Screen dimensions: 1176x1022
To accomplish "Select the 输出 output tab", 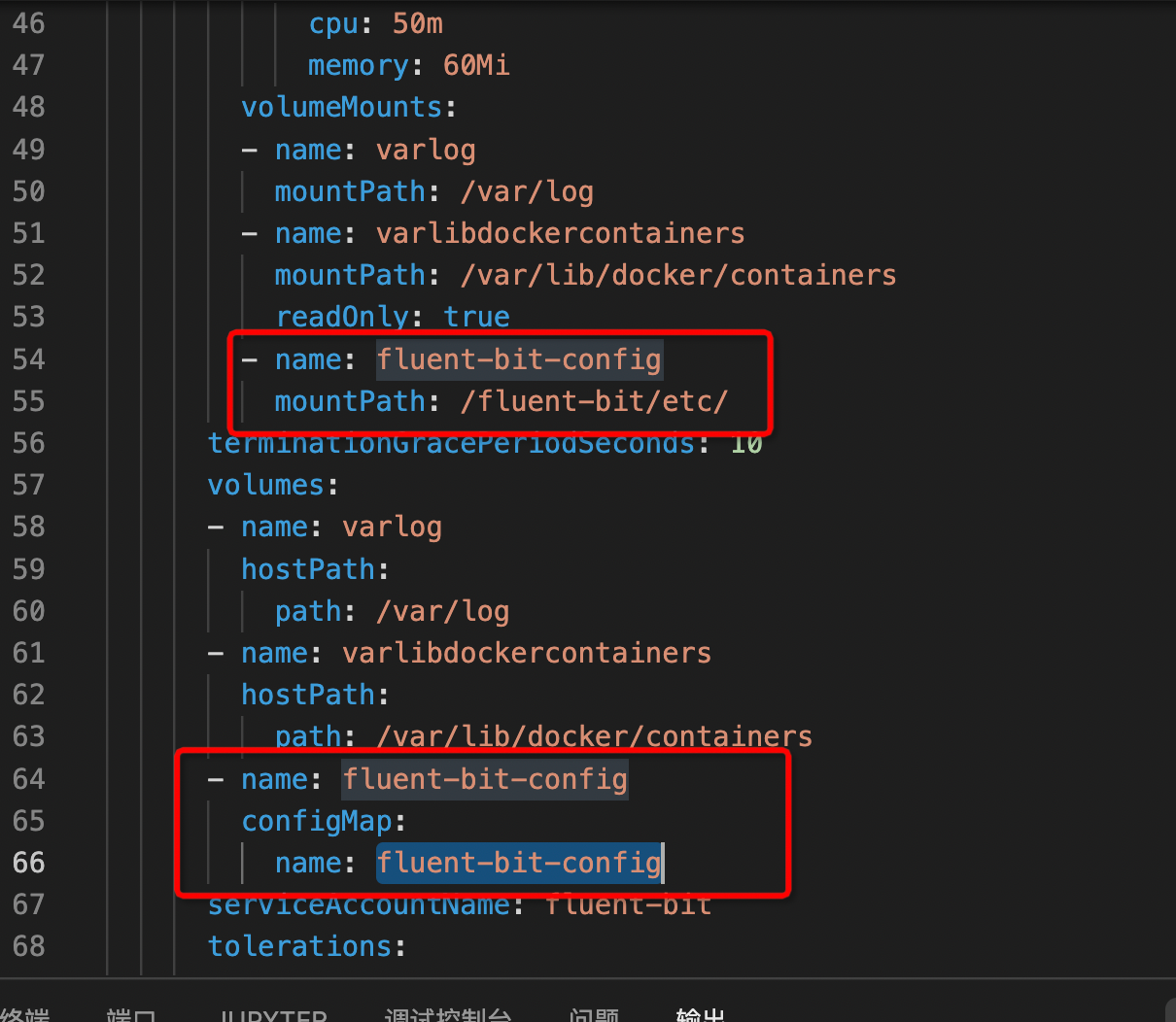I will coord(700,1014).
